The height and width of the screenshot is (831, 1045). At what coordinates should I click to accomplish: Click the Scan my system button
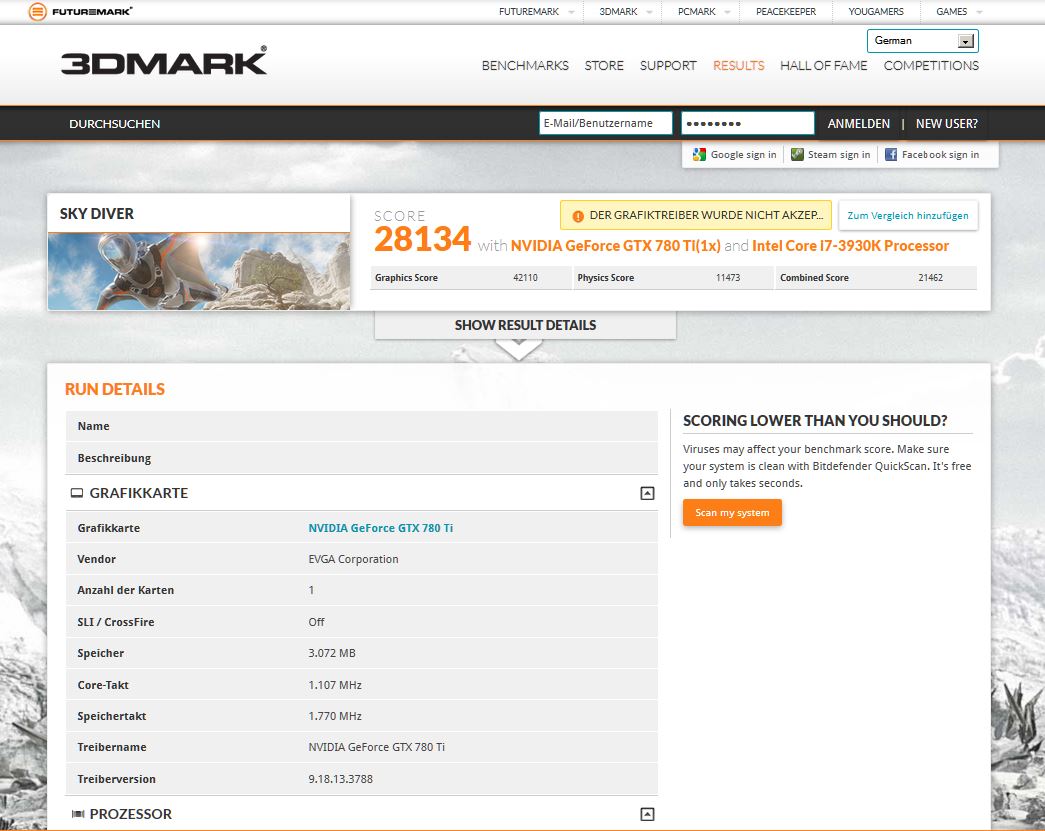[732, 512]
